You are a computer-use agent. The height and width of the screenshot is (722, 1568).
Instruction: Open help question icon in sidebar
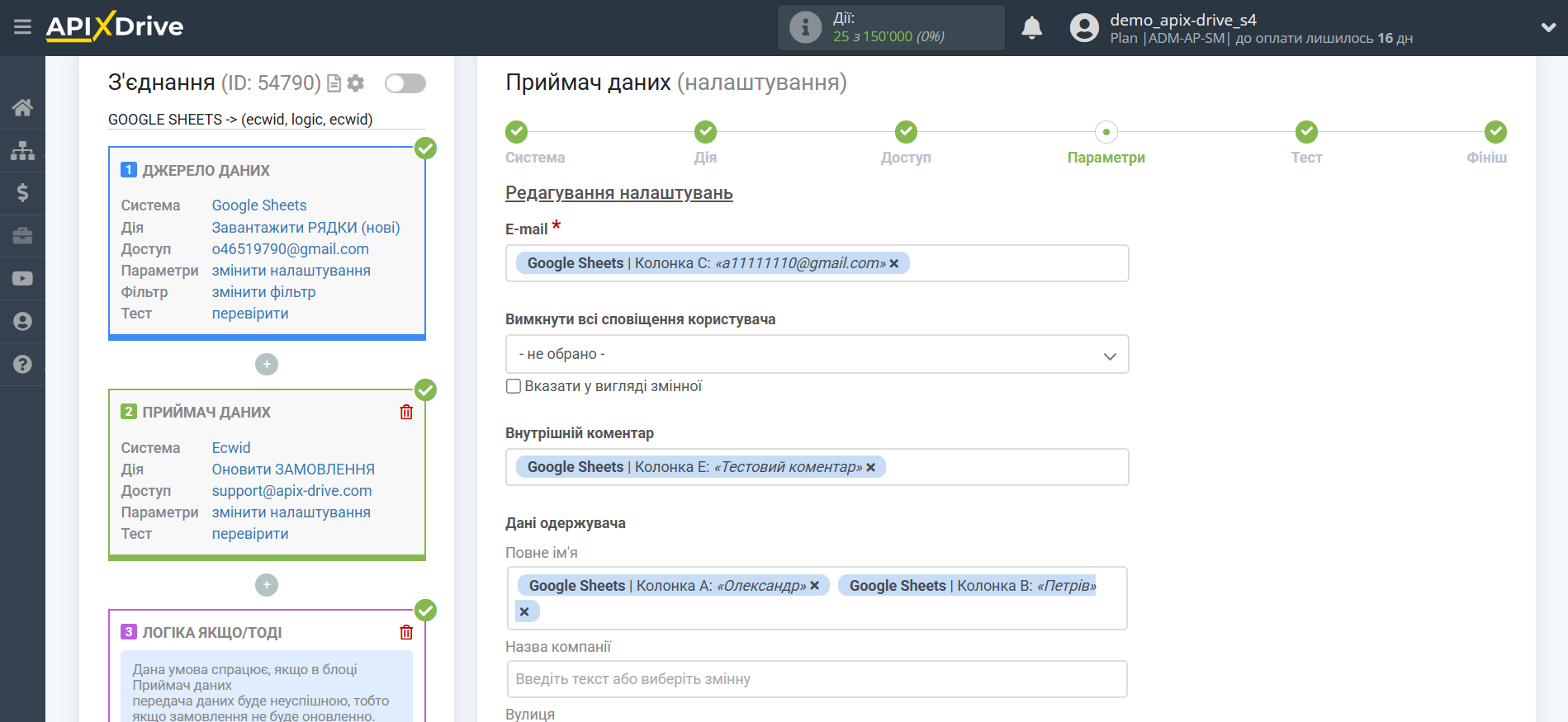pyautogui.click(x=22, y=364)
